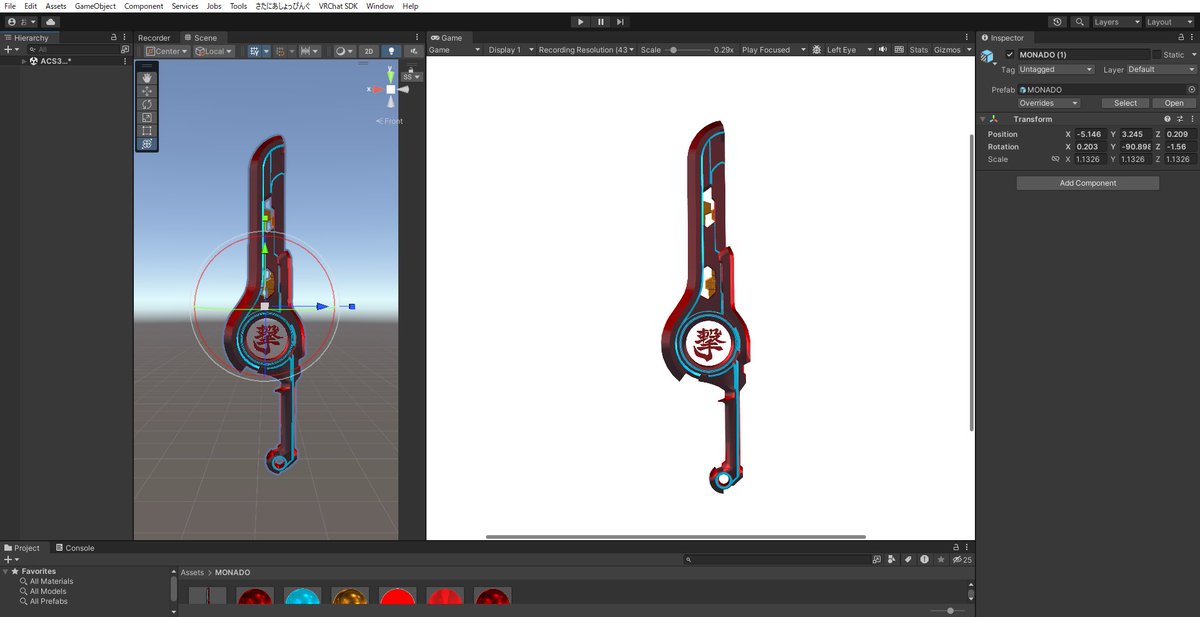Screen dimensions: 1200x617
Task: Open the global search magnifier icon
Action: click(x=1080, y=21)
